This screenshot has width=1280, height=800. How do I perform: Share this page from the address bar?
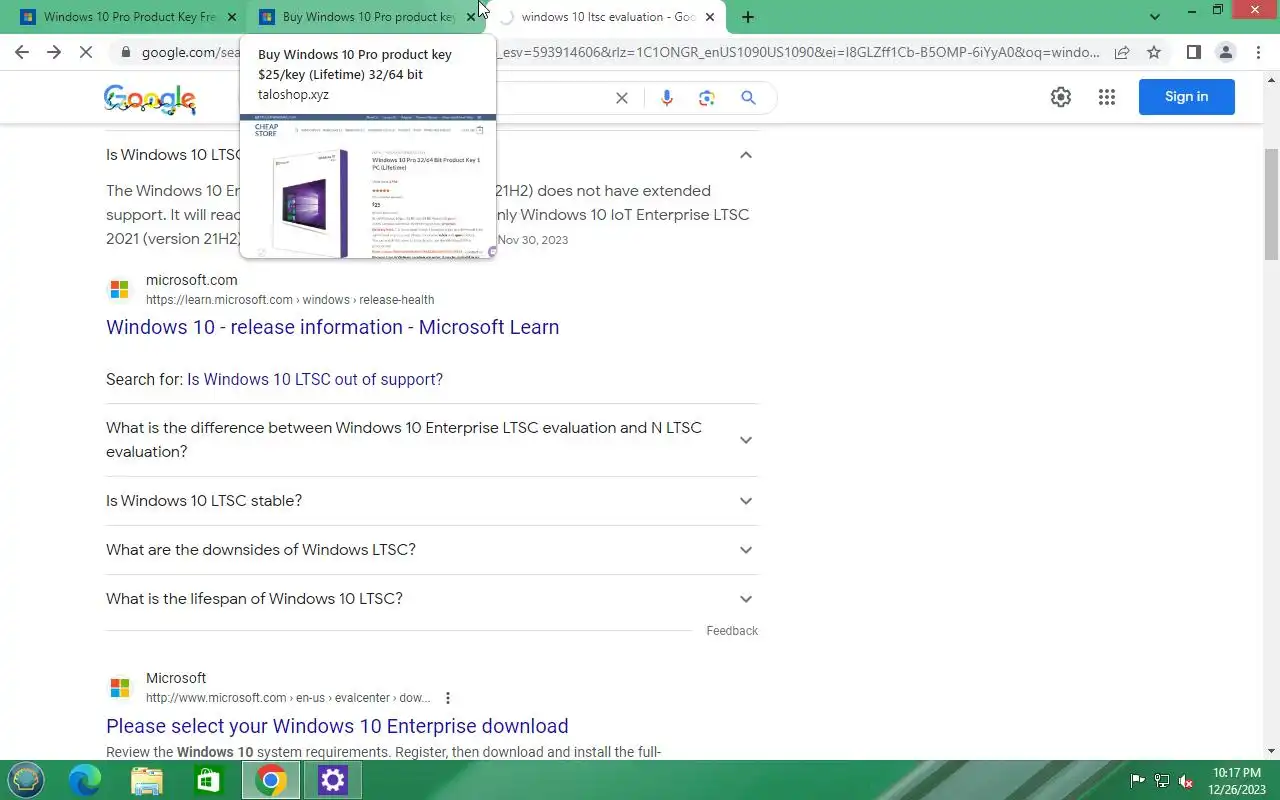[1122, 53]
